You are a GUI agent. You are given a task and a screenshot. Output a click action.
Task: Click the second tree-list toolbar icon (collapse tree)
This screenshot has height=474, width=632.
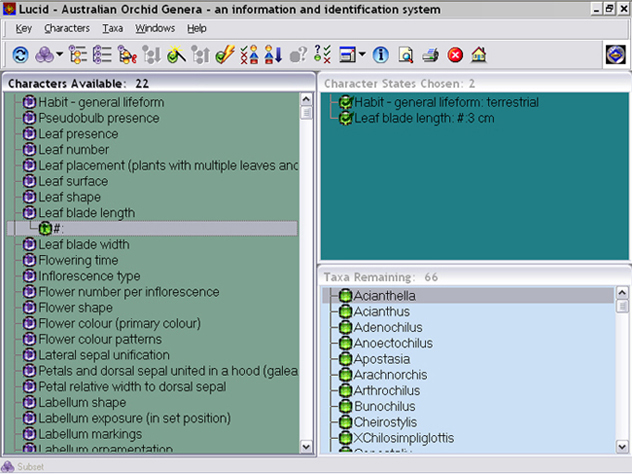coord(102,54)
